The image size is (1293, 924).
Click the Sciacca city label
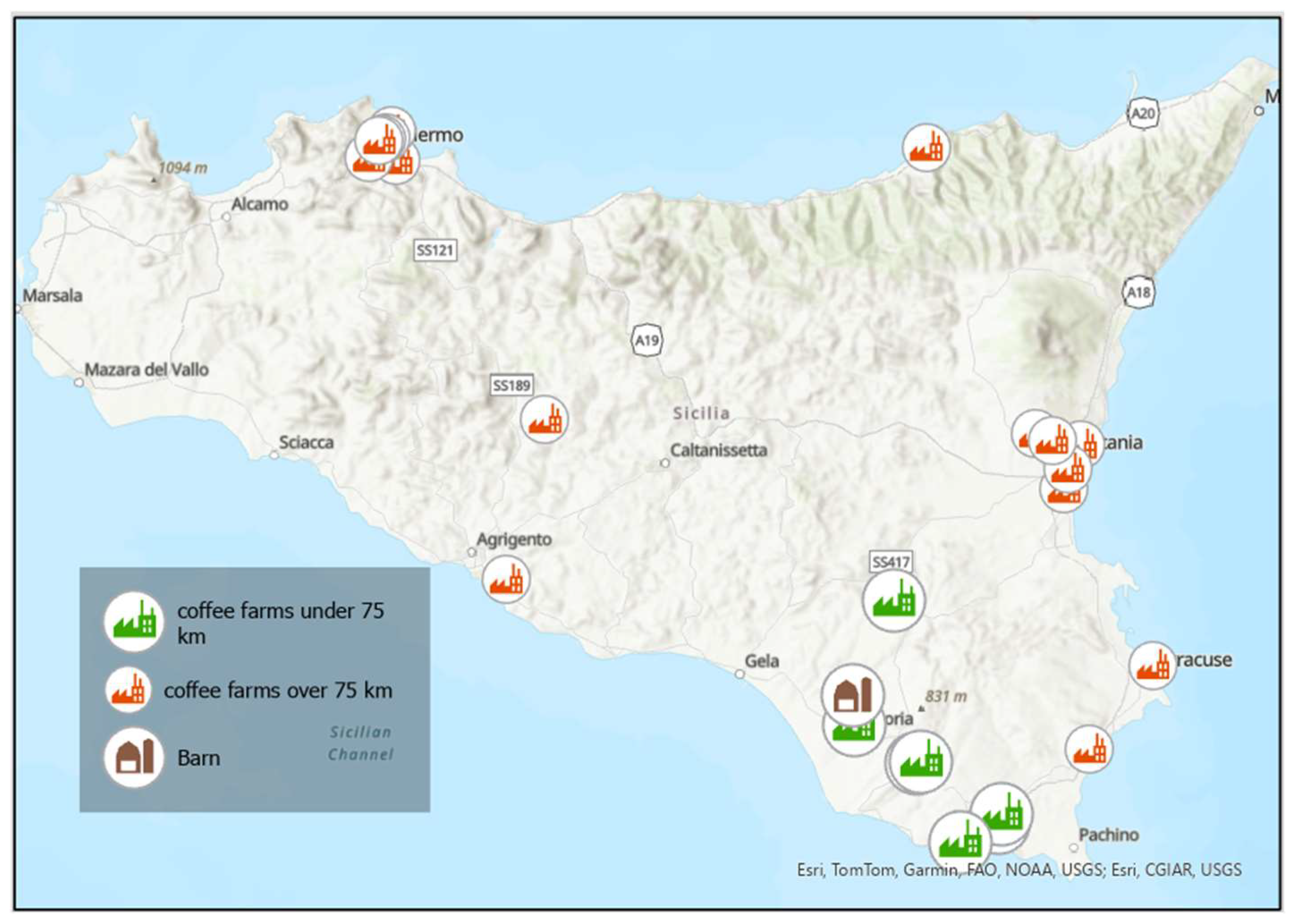[x=306, y=442]
